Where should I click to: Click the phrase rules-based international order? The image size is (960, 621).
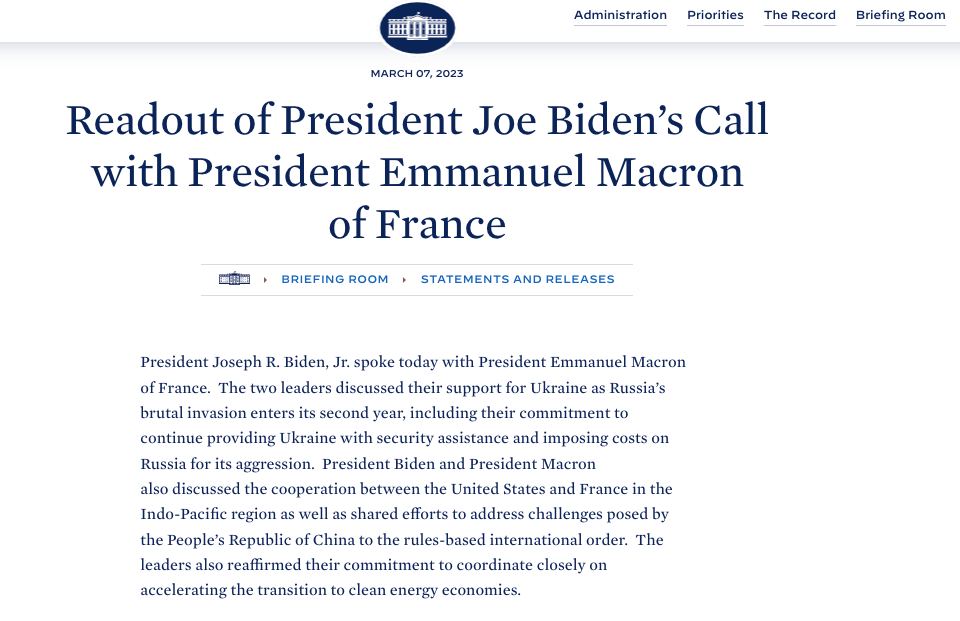pos(509,540)
